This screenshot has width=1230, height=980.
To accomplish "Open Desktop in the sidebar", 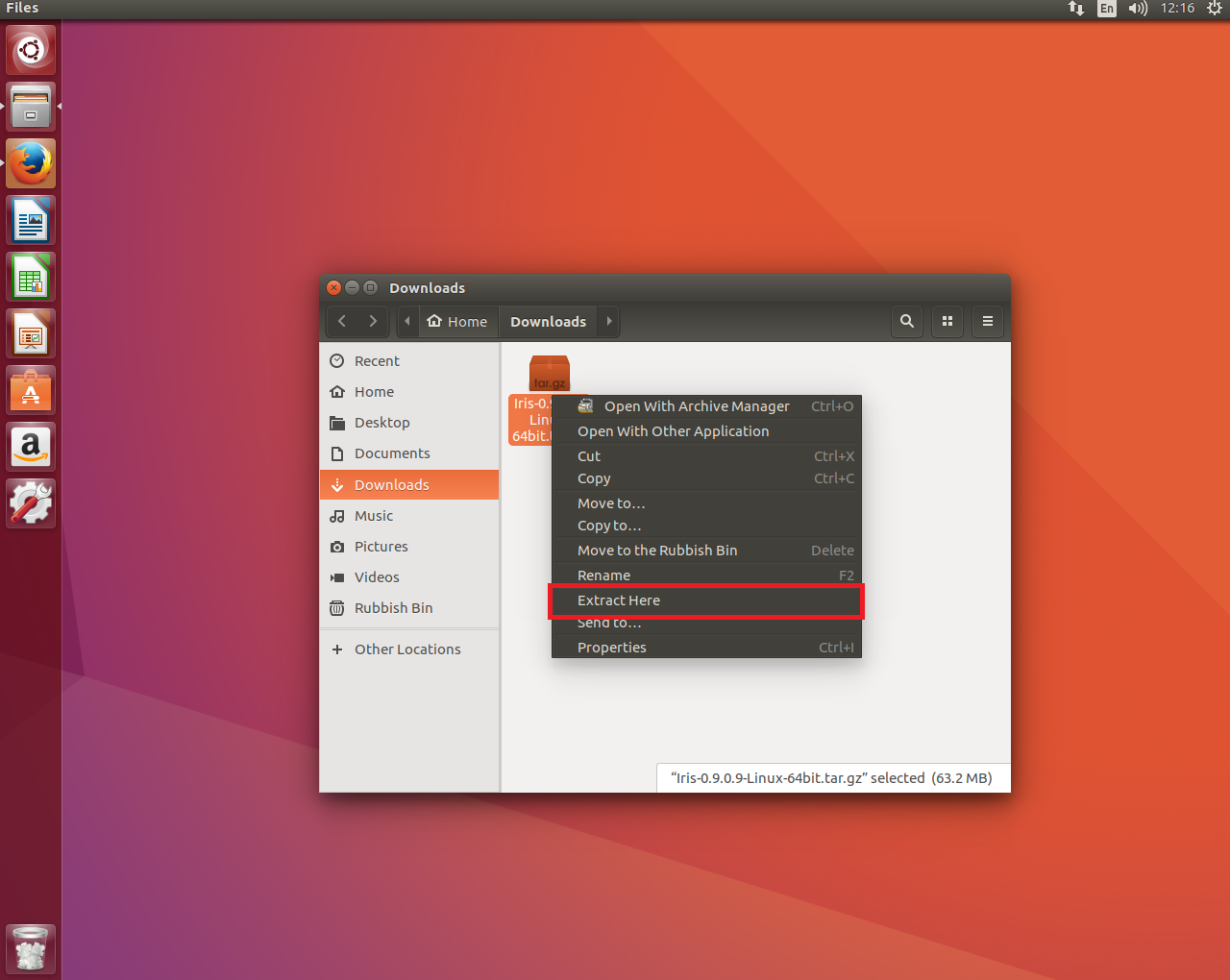I will pyautogui.click(x=409, y=423).
